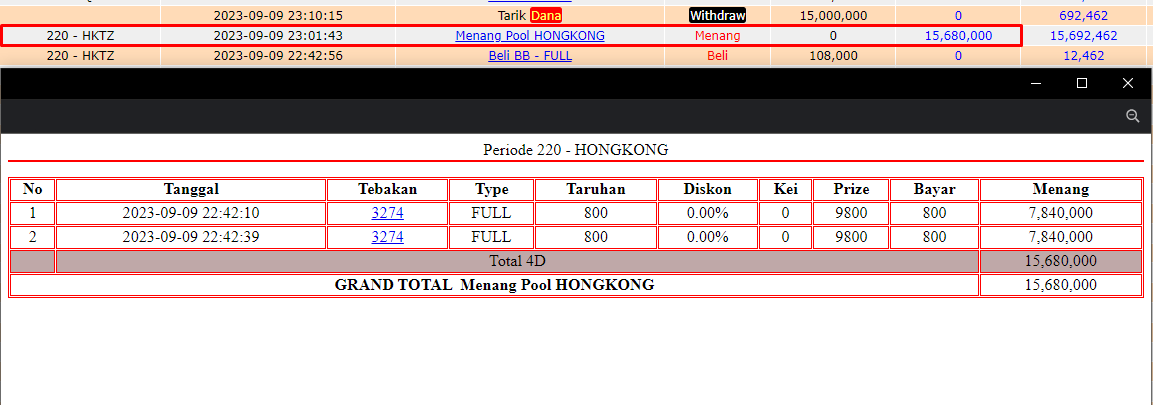Close the popup window

(1128, 84)
